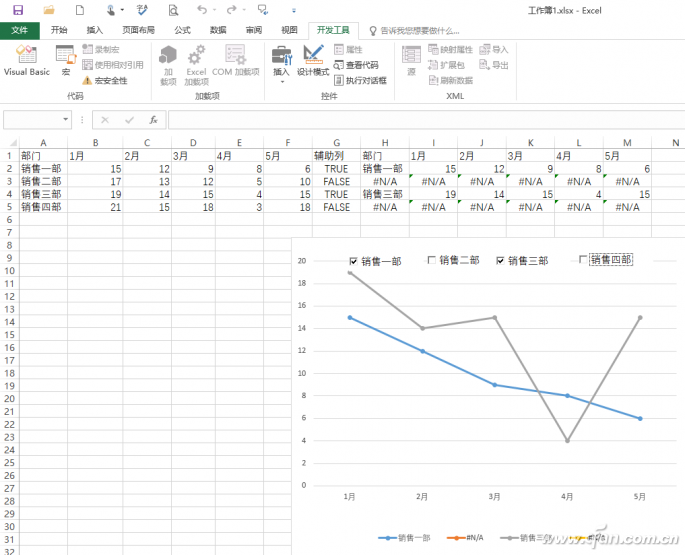Open the XML Source pane
This screenshot has width=685, height=555.
[411, 61]
